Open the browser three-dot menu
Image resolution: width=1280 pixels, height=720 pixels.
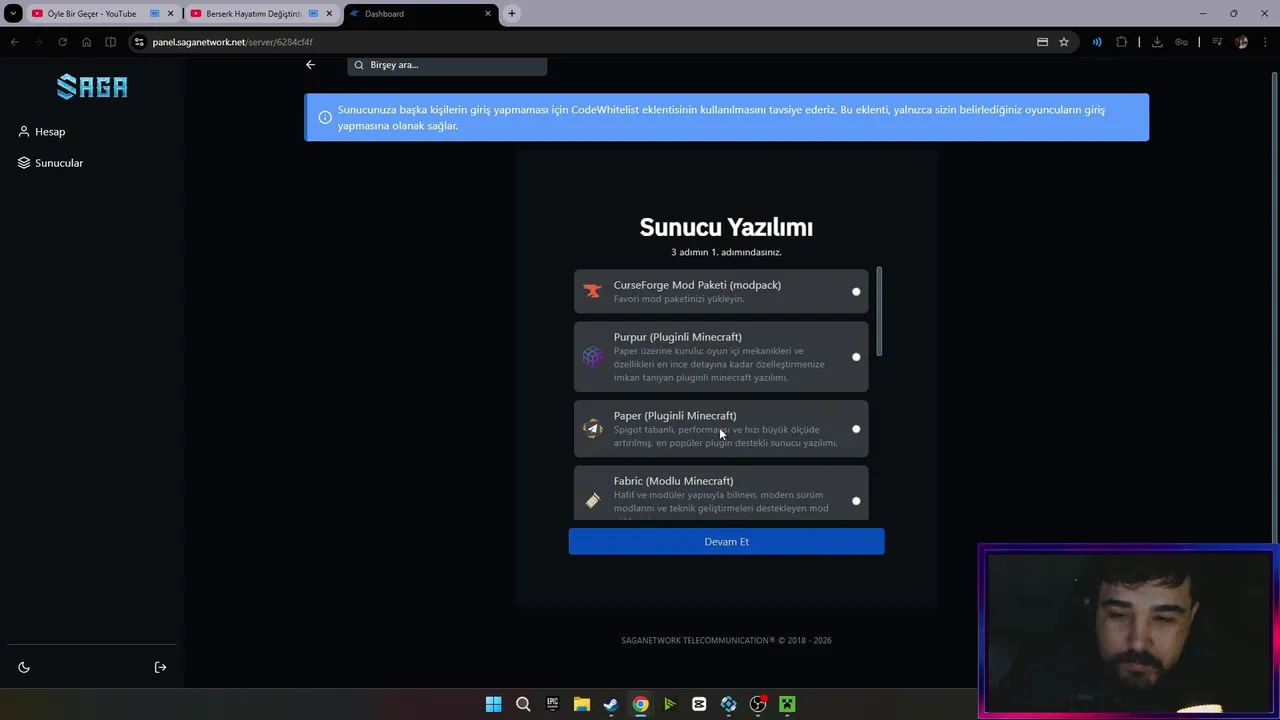(1265, 42)
